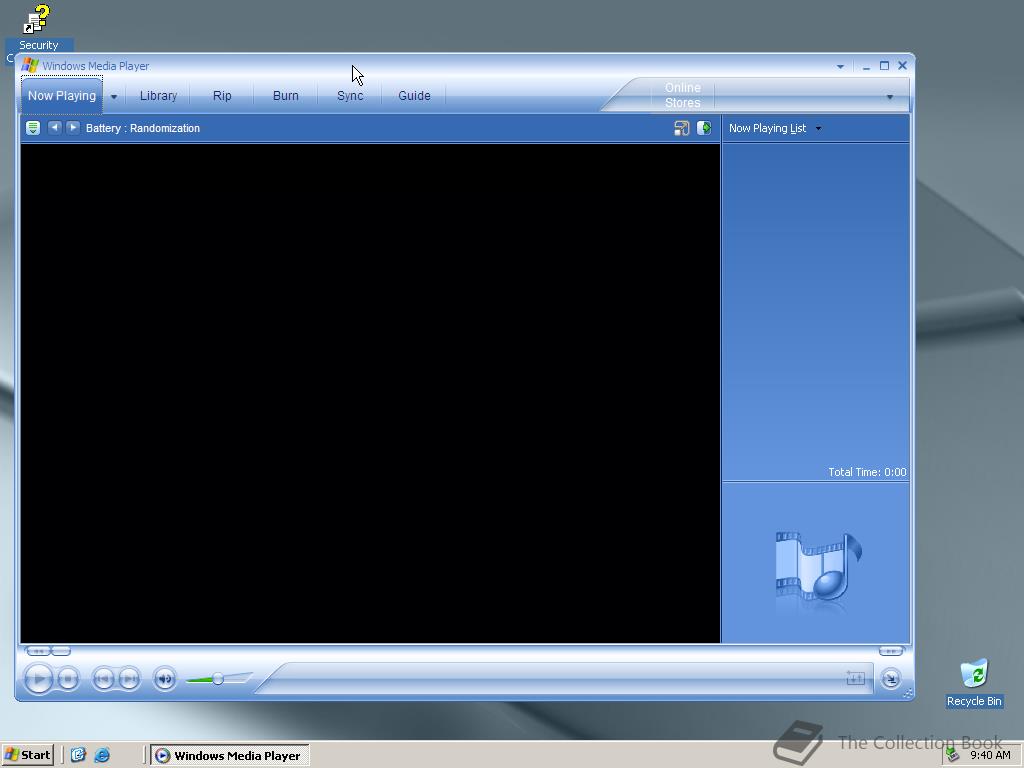
Task: Select the Security desktop shortcut icon
Action: (x=38, y=27)
